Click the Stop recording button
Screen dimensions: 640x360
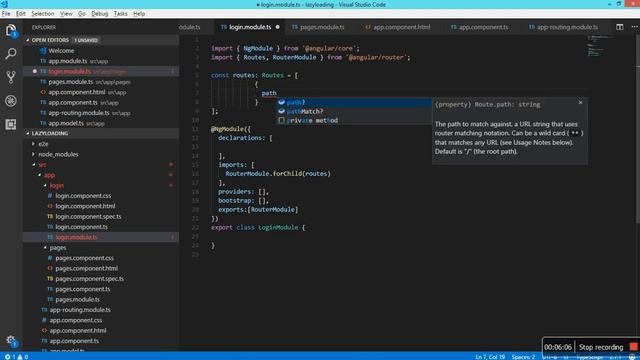point(601,347)
